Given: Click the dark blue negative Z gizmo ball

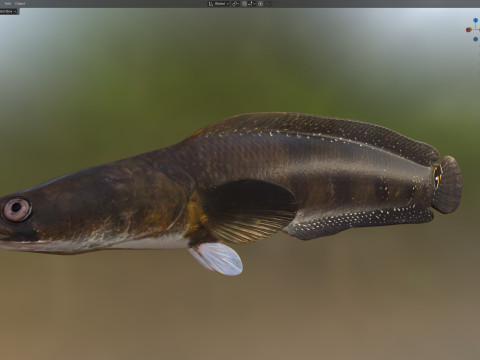Looking at the screenshot, I should tap(475, 39).
